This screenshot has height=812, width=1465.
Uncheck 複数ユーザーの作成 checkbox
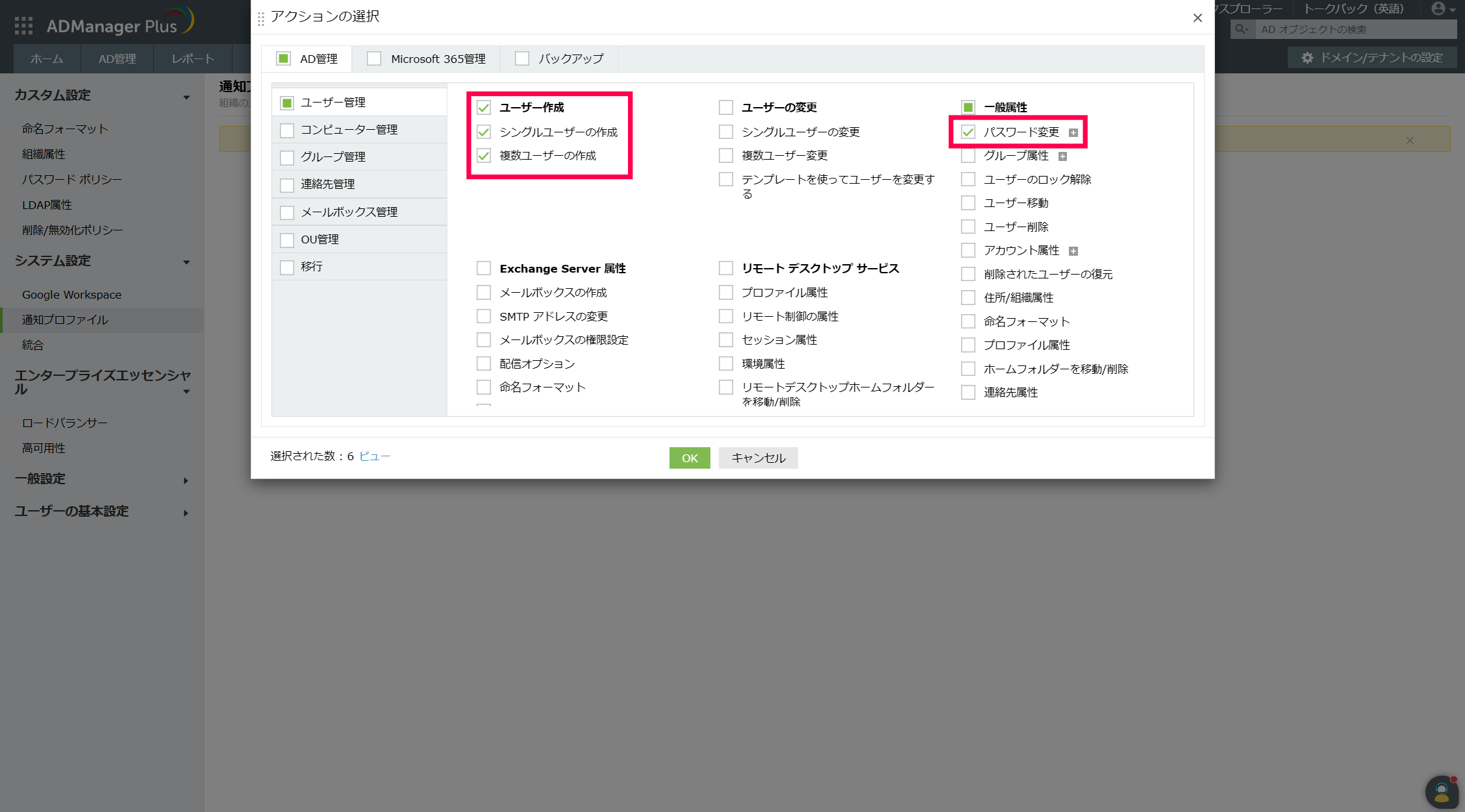(x=484, y=156)
